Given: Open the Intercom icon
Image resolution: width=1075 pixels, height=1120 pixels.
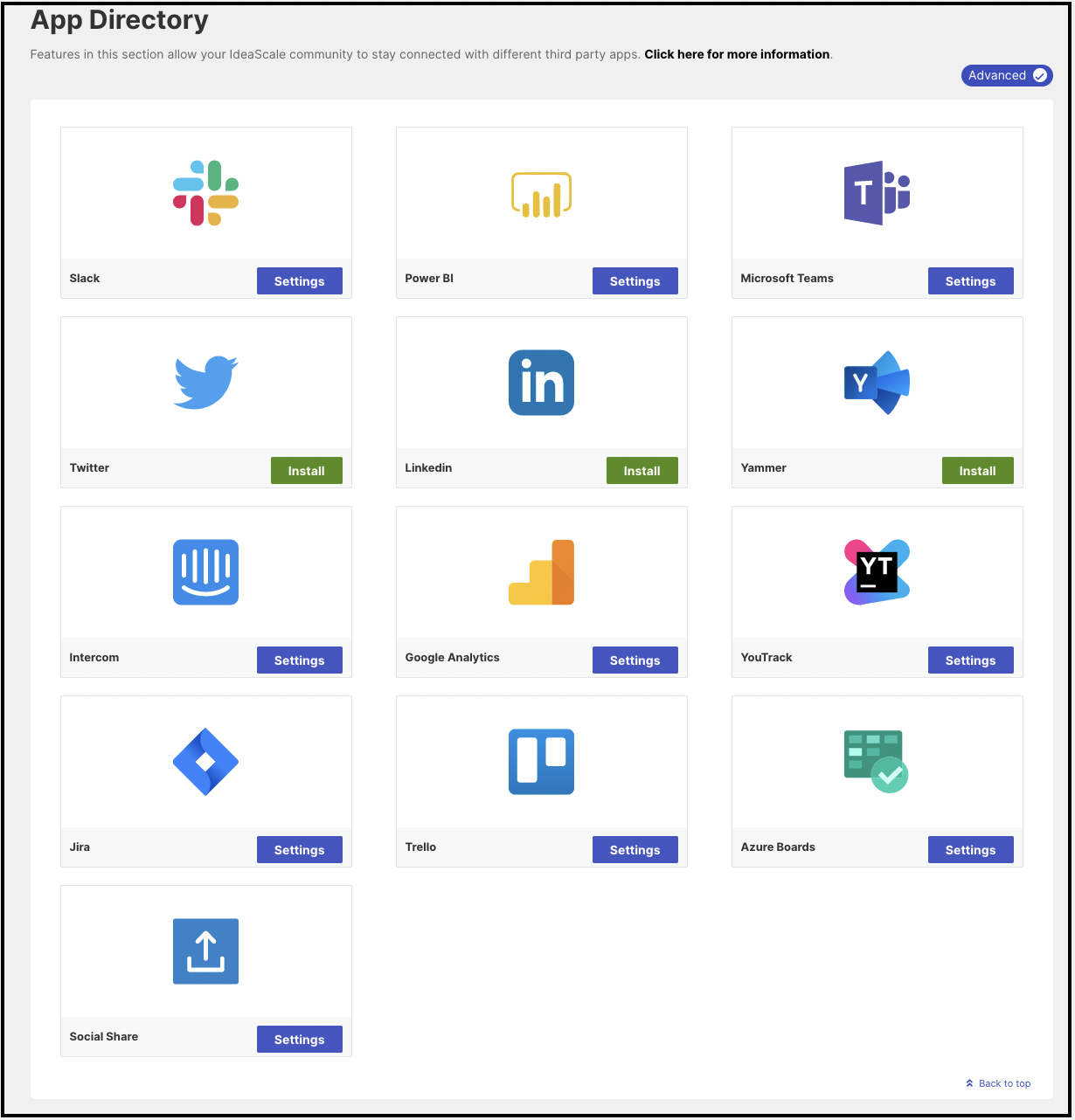Looking at the screenshot, I should pyautogui.click(x=205, y=572).
